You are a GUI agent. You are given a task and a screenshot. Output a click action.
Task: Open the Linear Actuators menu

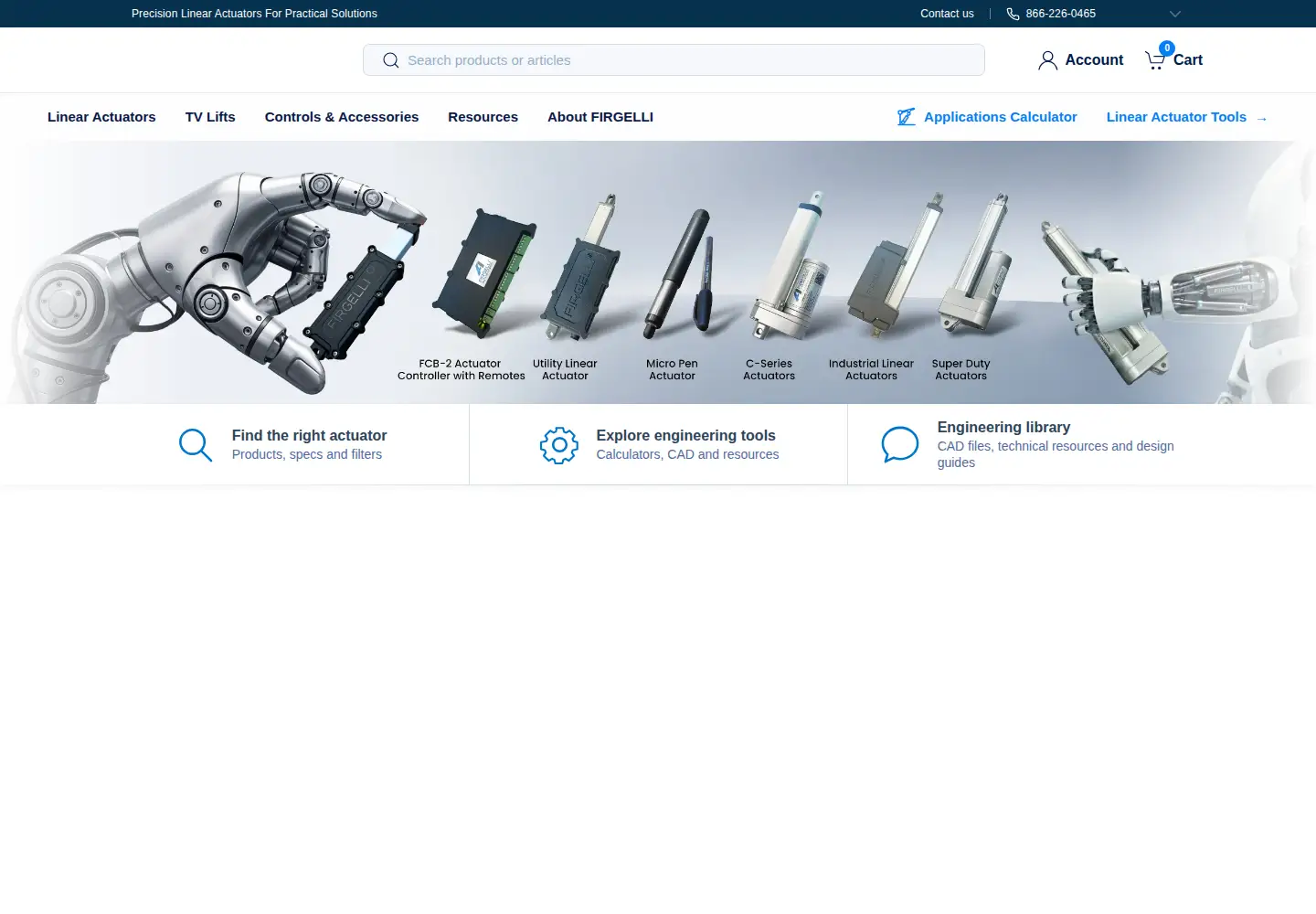(x=101, y=117)
